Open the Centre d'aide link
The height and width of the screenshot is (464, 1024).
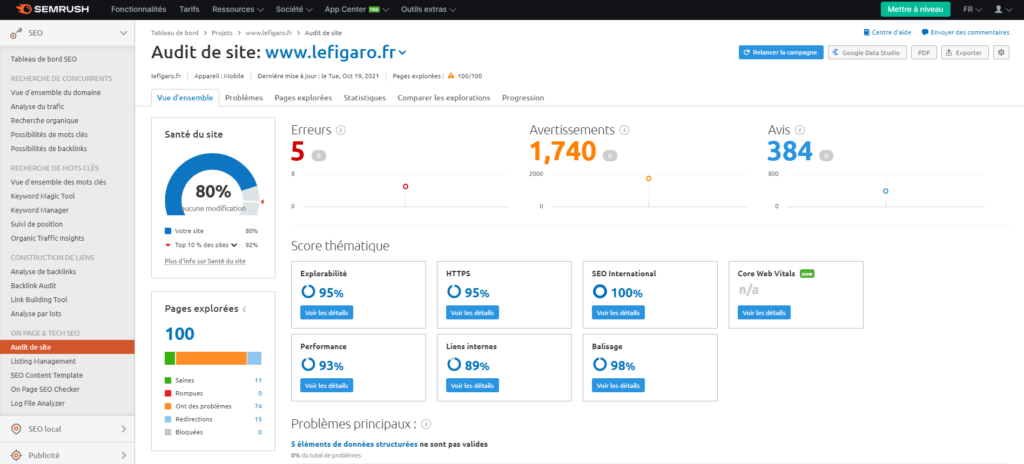click(888, 32)
